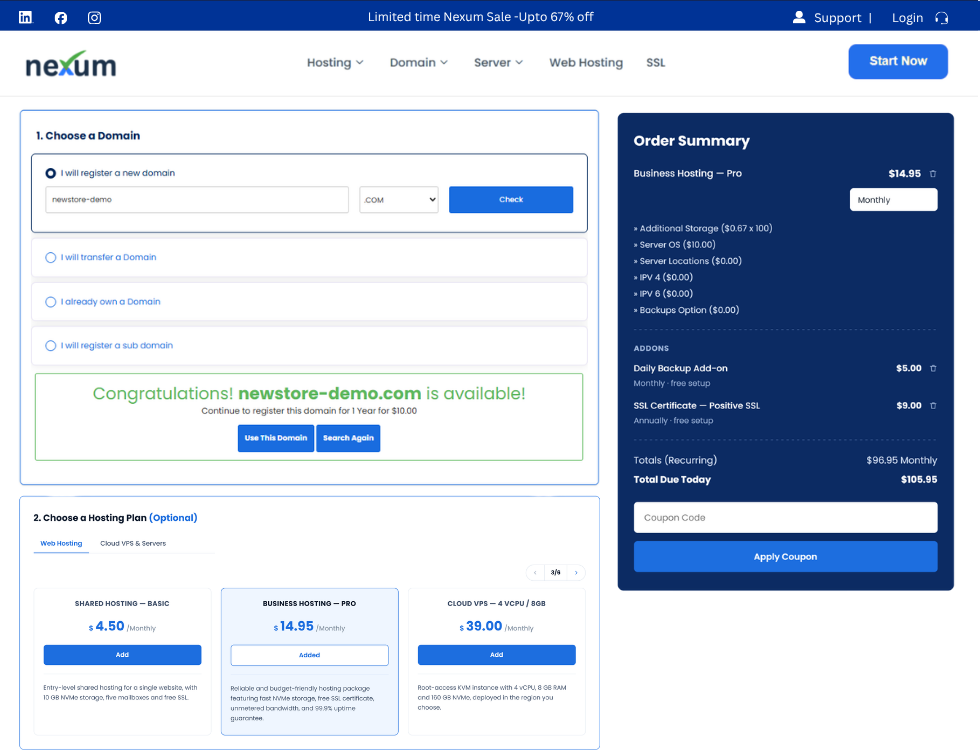980x750 pixels.
Task: Click the user profile icon beside Support
Action: click(799, 17)
